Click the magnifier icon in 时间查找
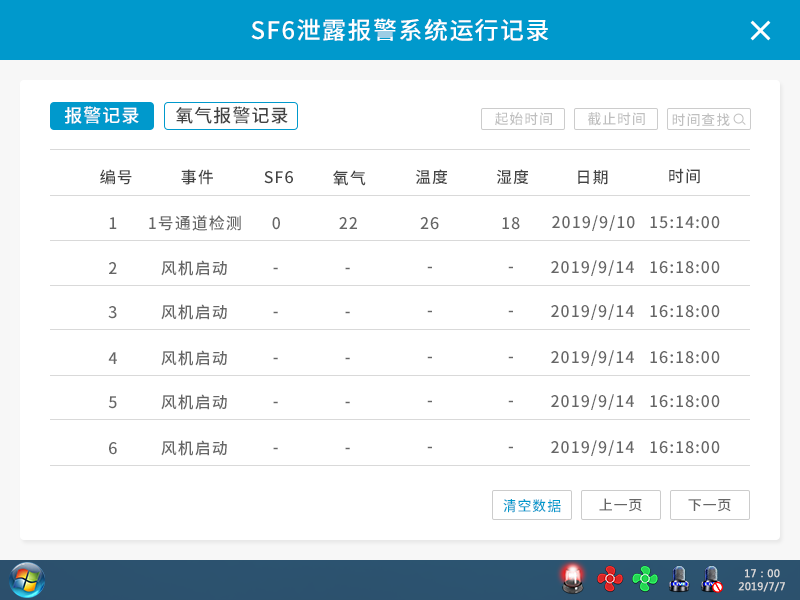Screen dimensions: 800x600 pyautogui.click(x=739, y=119)
